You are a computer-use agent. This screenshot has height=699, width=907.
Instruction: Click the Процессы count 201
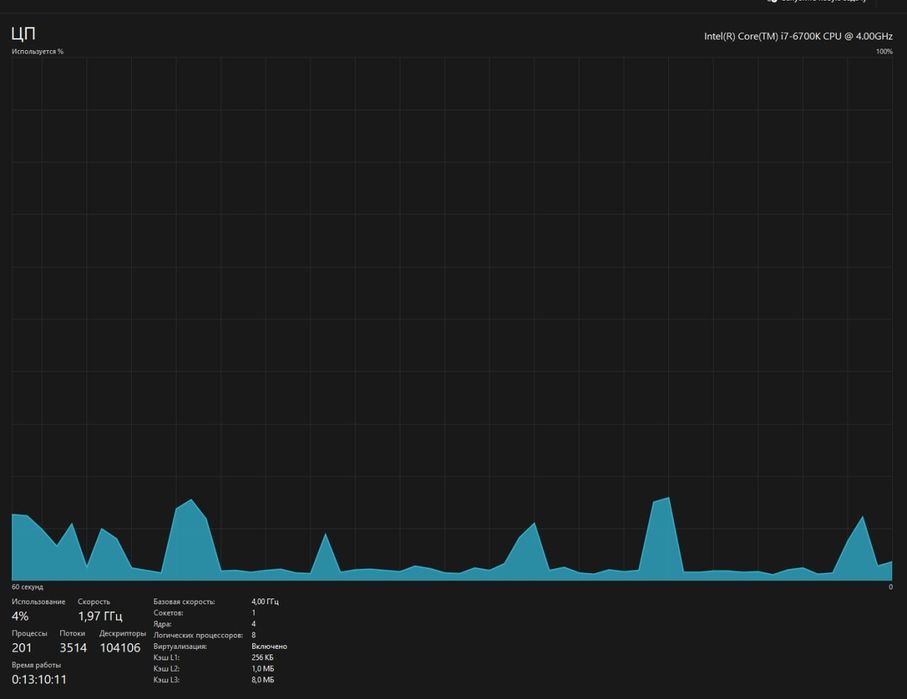(x=21, y=648)
